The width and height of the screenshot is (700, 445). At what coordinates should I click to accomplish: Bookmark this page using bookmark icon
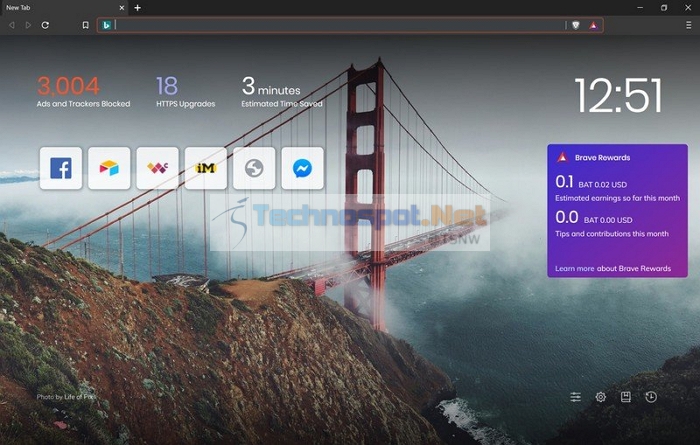(85, 25)
